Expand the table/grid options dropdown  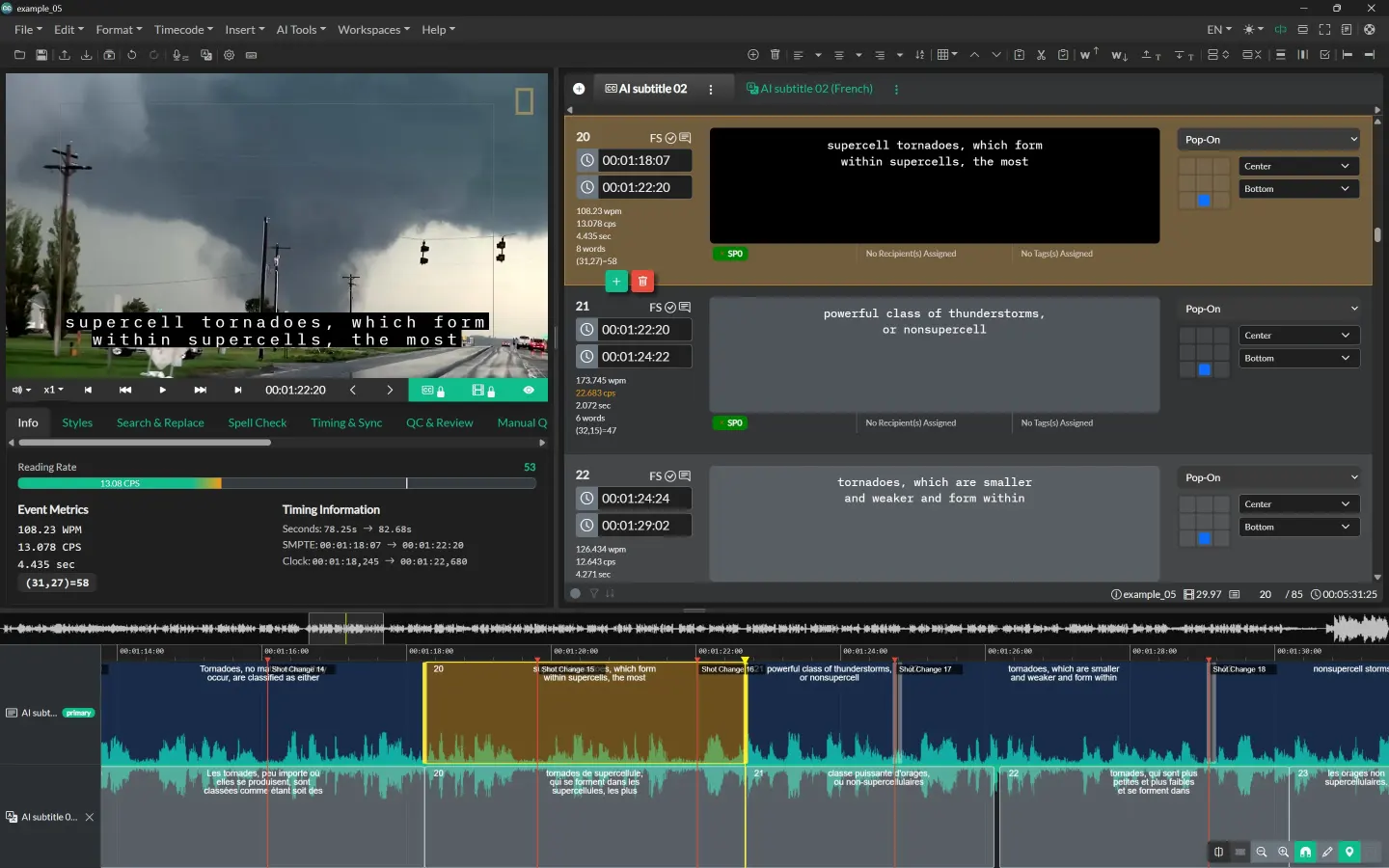click(947, 55)
